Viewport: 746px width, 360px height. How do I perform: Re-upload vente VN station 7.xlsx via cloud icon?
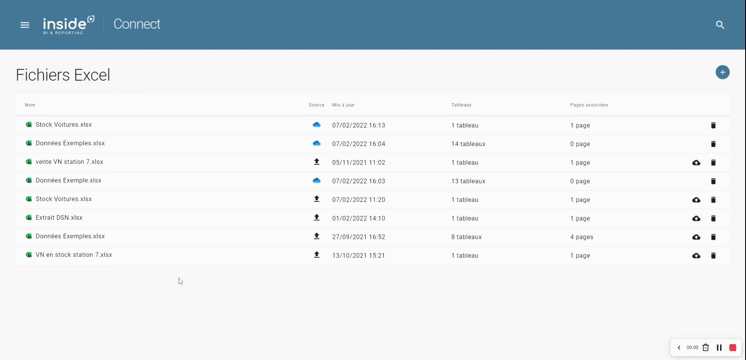(696, 163)
